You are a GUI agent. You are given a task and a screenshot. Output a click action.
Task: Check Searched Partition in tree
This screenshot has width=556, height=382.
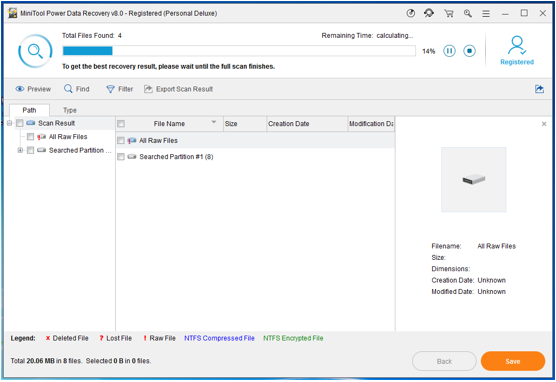[x=30, y=150]
